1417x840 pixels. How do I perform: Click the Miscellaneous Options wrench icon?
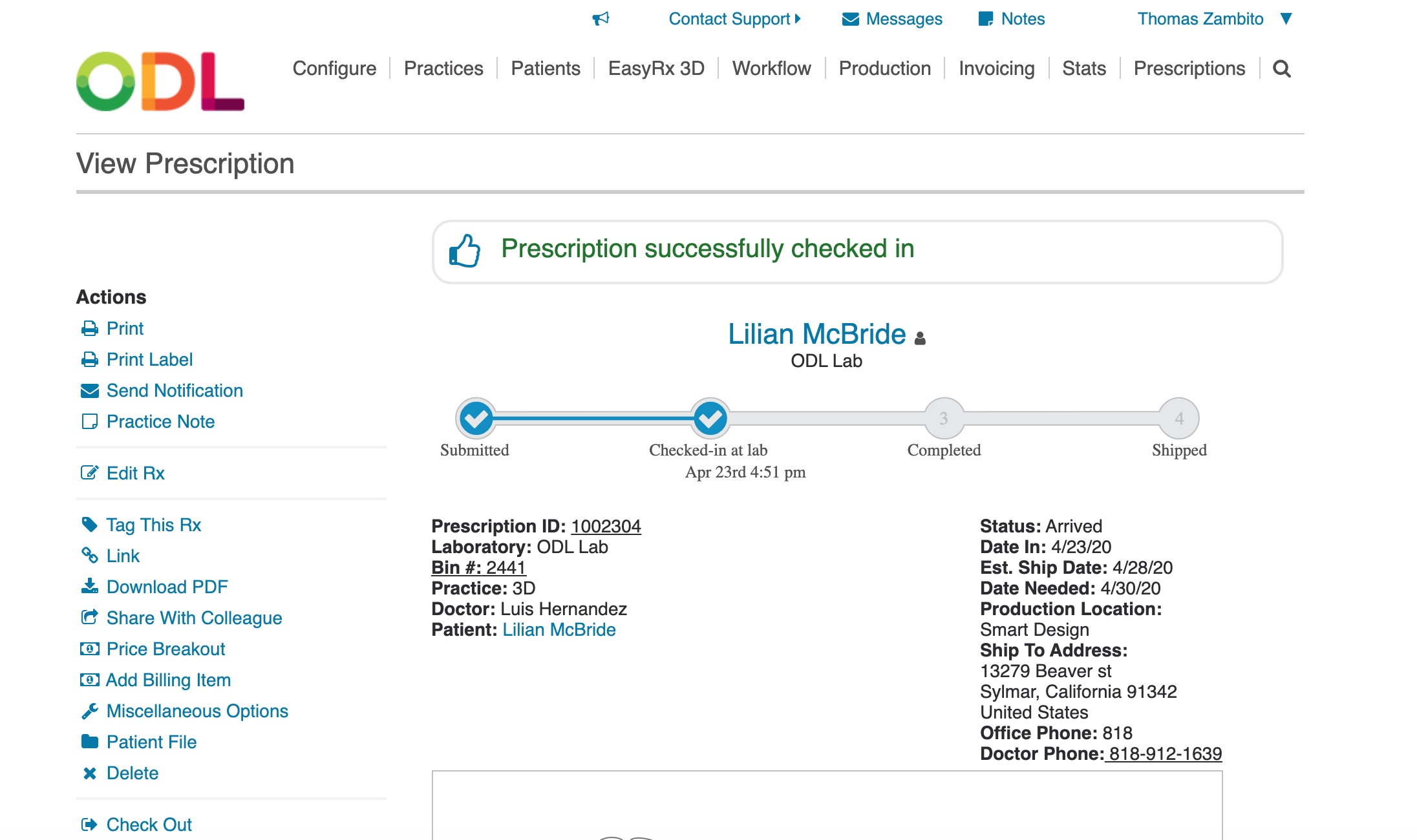click(89, 711)
